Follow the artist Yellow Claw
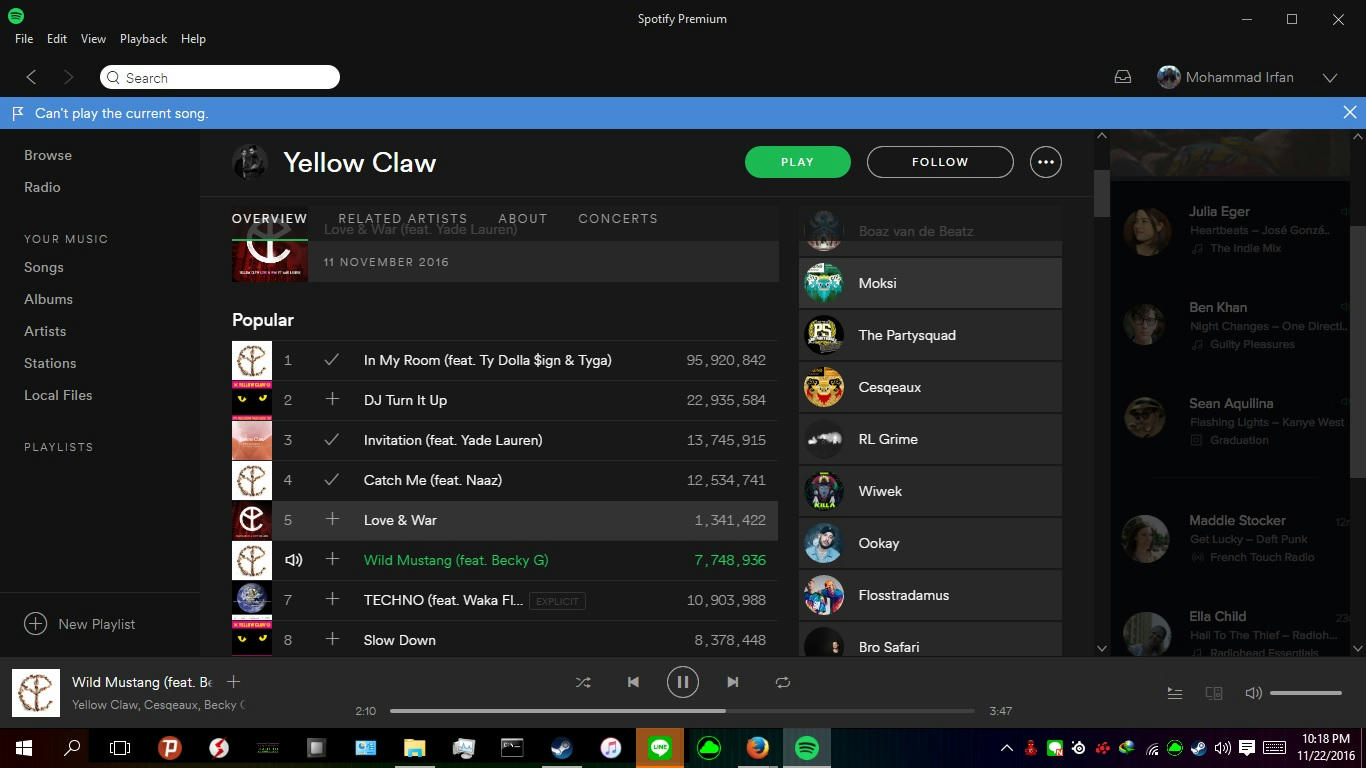The image size is (1366, 768). click(x=940, y=162)
